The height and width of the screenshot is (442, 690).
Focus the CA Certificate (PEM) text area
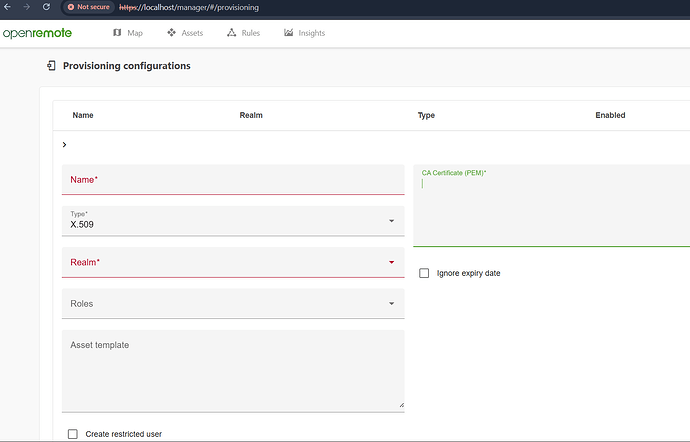pyautogui.click(x=552, y=210)
